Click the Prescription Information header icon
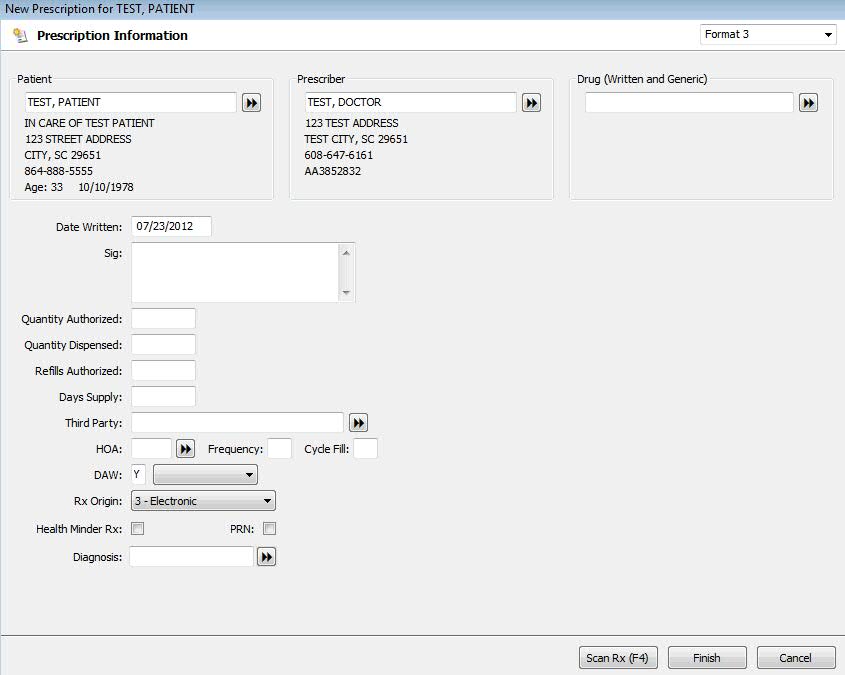 [x=20, y=36]
